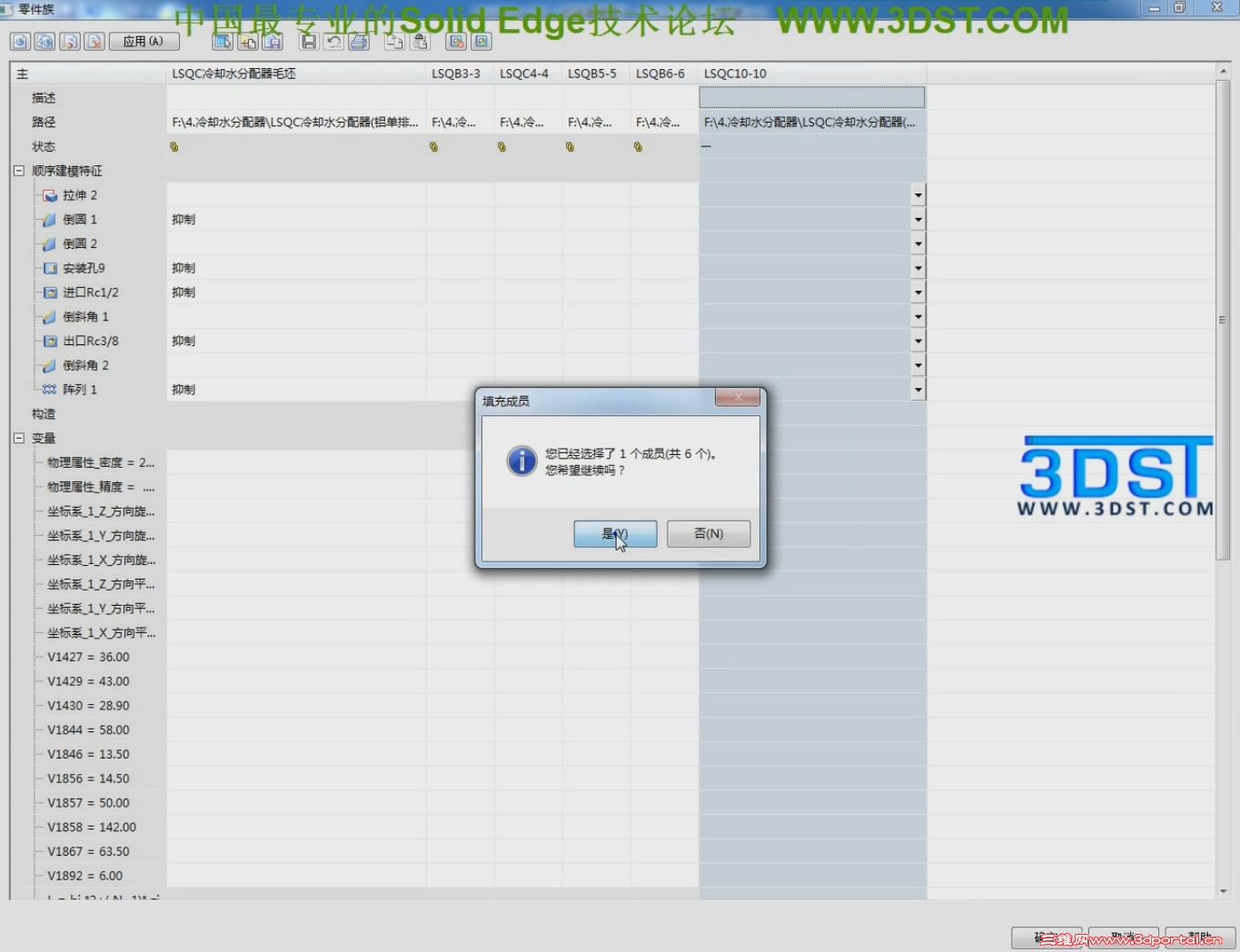Select the V1430 = 28.90 variable row
1240x952 pixels.
coord(88,706)
